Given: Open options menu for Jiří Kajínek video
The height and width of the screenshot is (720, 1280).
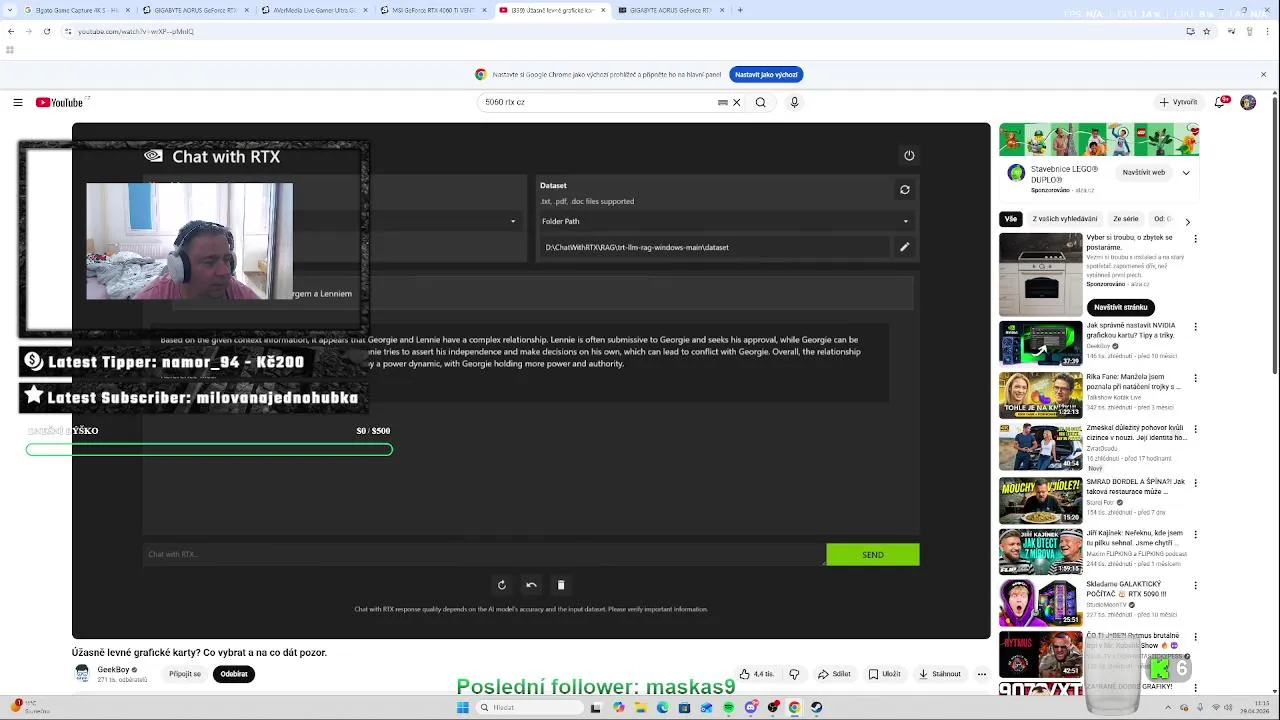Looking at the screenshot, I should [x=1195, y=534].
